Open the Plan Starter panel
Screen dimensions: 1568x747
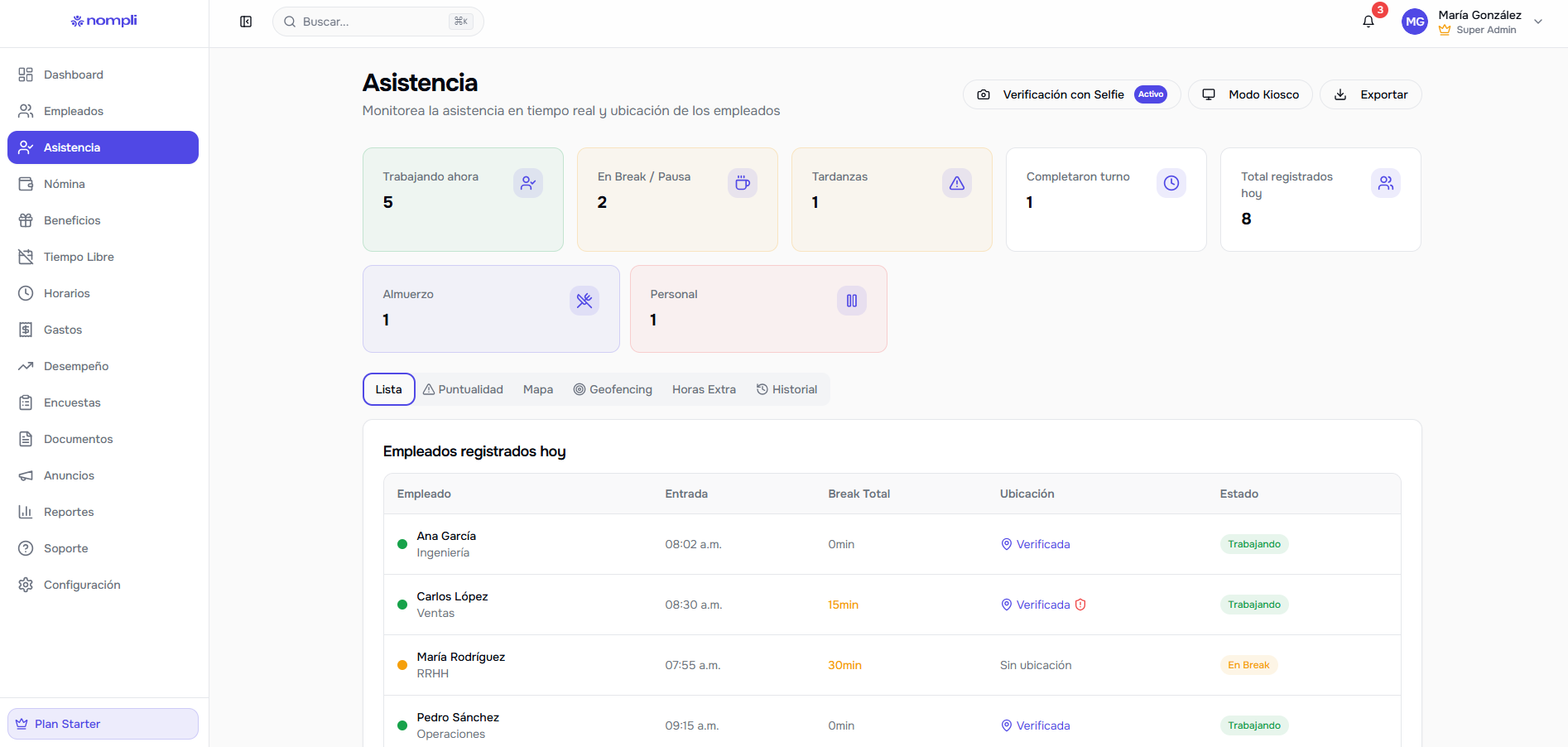(x=103, y=724)
